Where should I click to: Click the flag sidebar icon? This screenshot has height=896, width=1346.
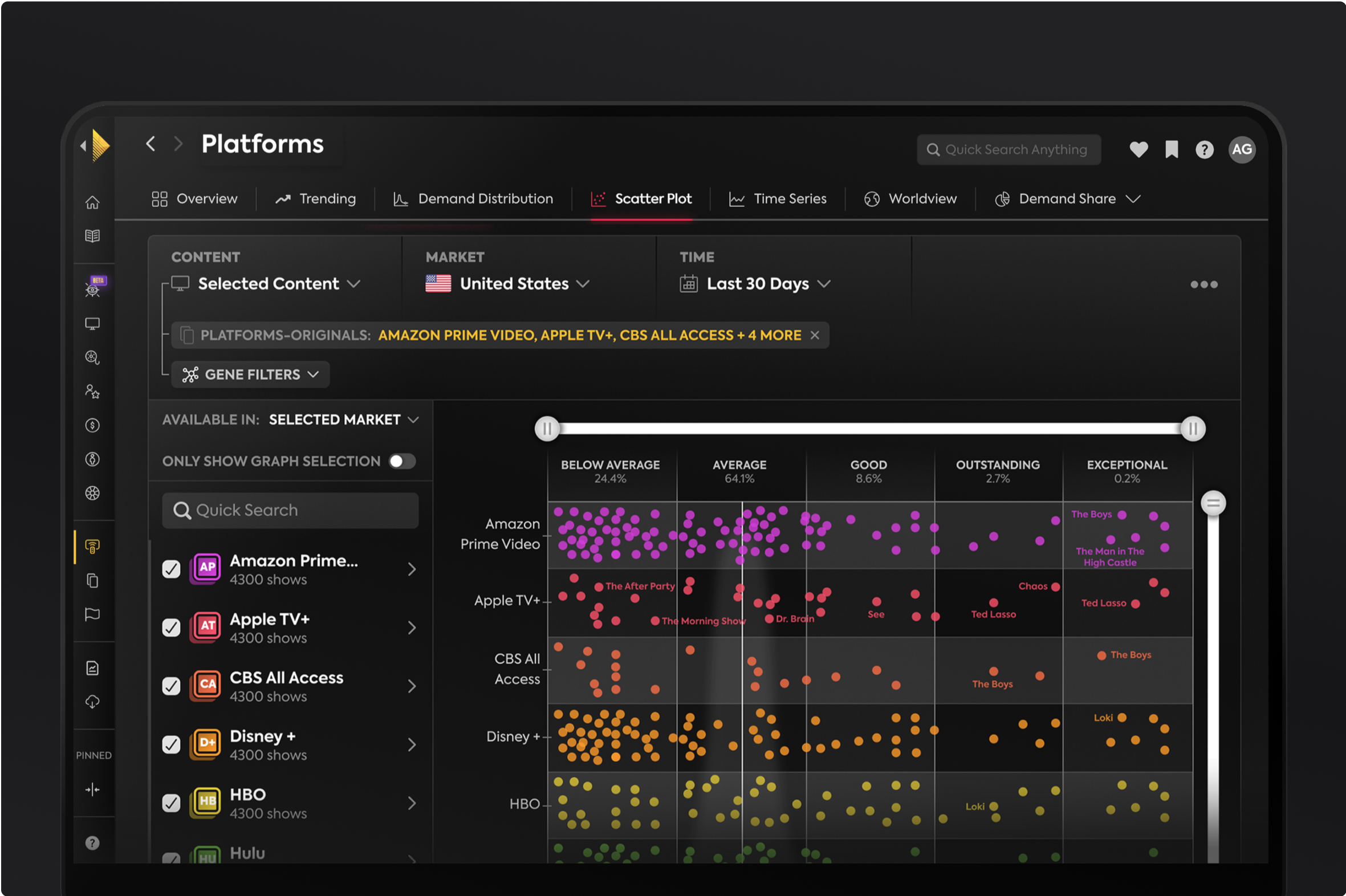[x=92, y=614]
